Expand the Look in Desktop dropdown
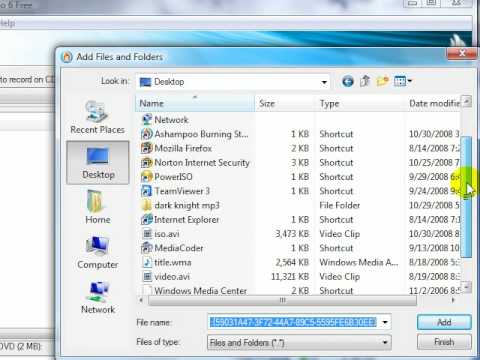The width and height of the screenshot is (480, 360). tap(324, 82)
